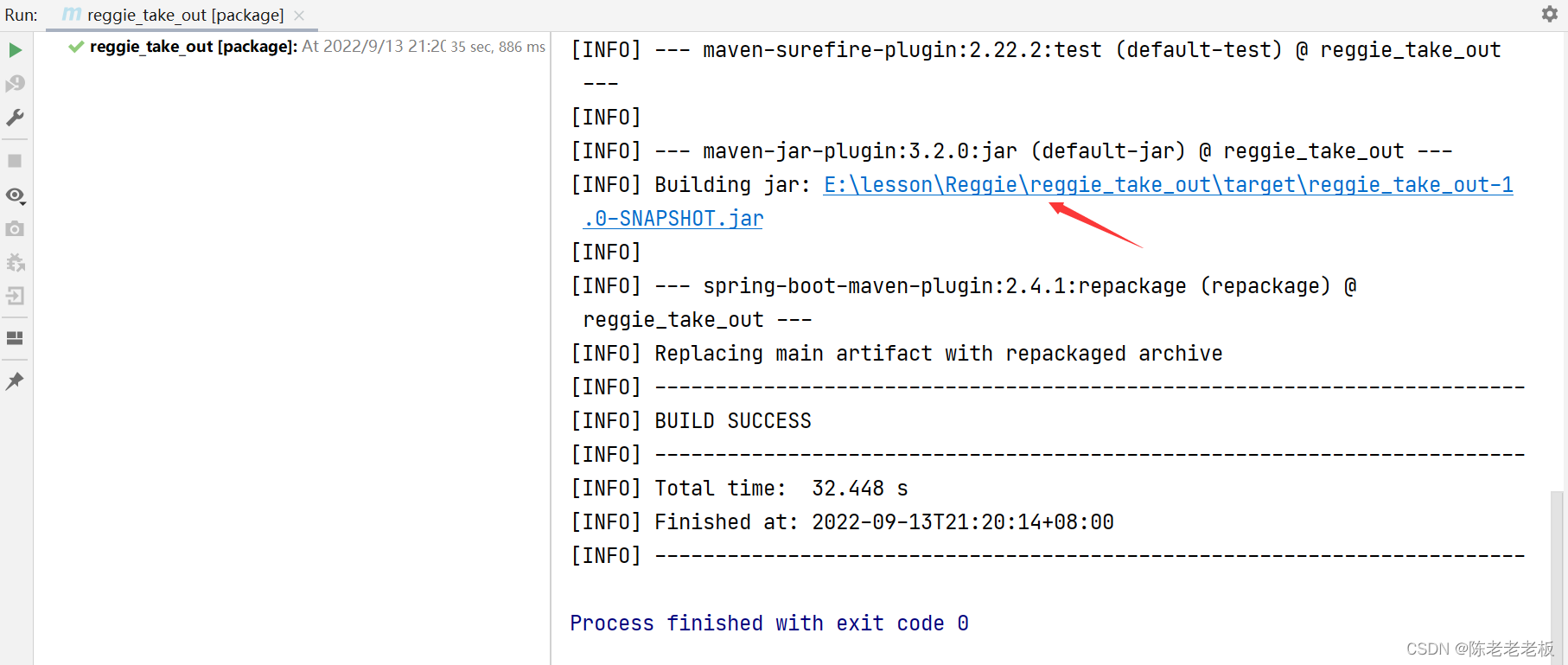Click the maven-jar-plugin:3.2.0:jar log line
Viewport: 1568px width, 665px height.
pyautogui.click(x=1011, y=151)
